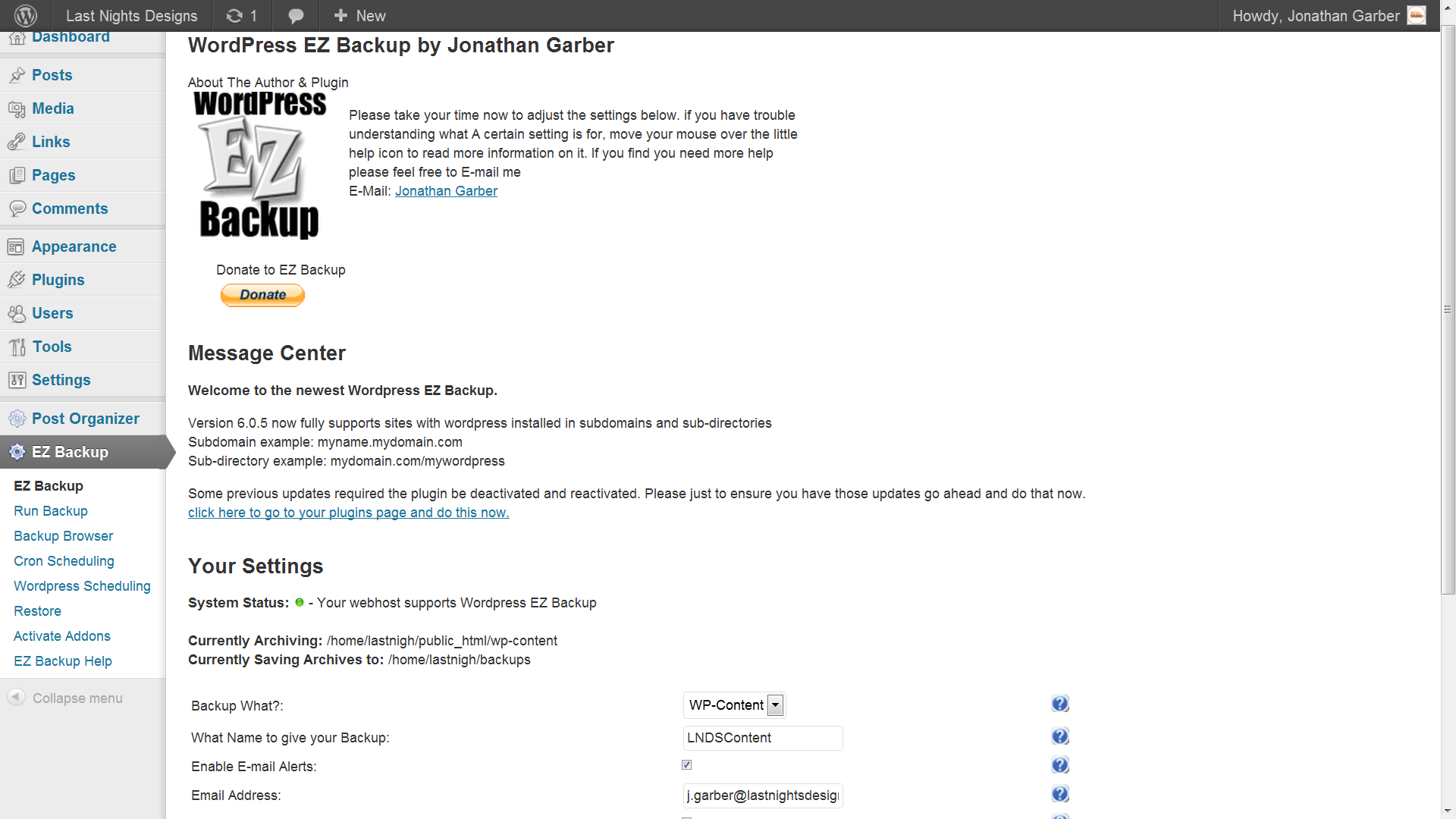The width and height of the screenshot is (1456, 819).
Task: Click the EZ Backup gear icon
Action: coord(17,452)
